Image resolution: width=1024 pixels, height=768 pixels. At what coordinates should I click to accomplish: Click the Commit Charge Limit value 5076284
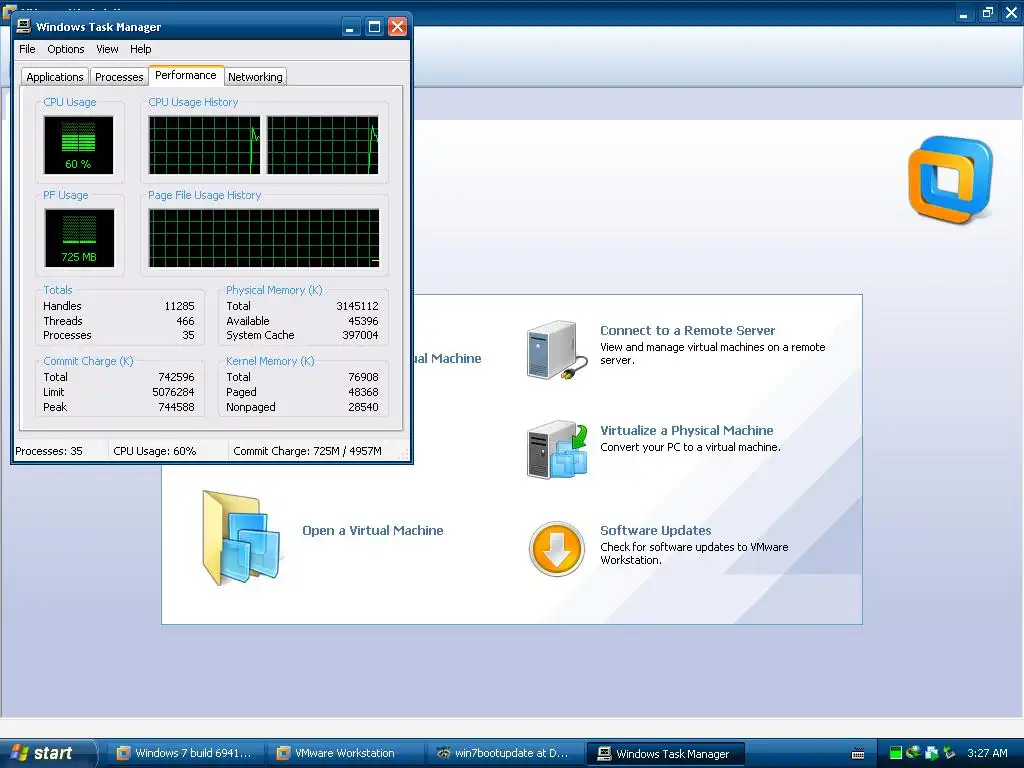click(x=173, y=392)
